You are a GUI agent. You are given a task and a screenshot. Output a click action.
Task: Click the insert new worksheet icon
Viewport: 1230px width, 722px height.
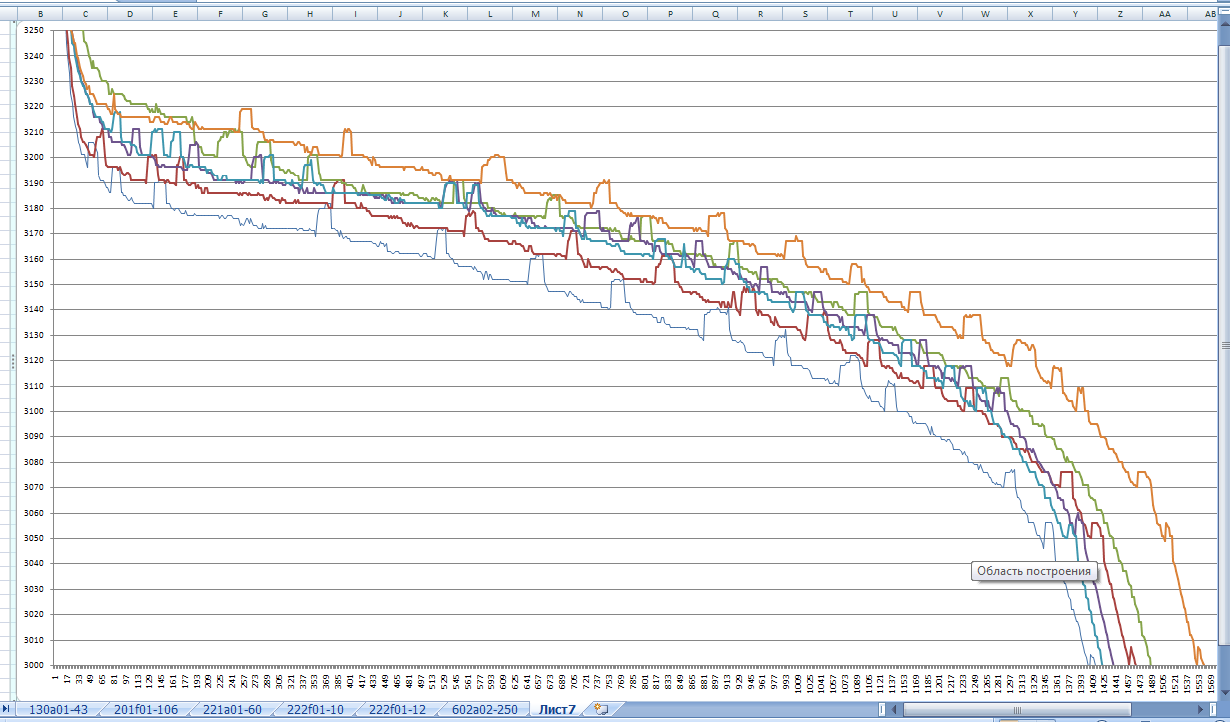(600, 710)
